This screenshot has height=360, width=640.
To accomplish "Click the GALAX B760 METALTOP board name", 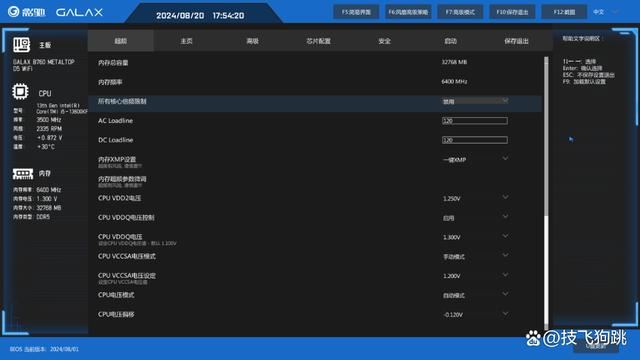I will click(x=44, y=65).
